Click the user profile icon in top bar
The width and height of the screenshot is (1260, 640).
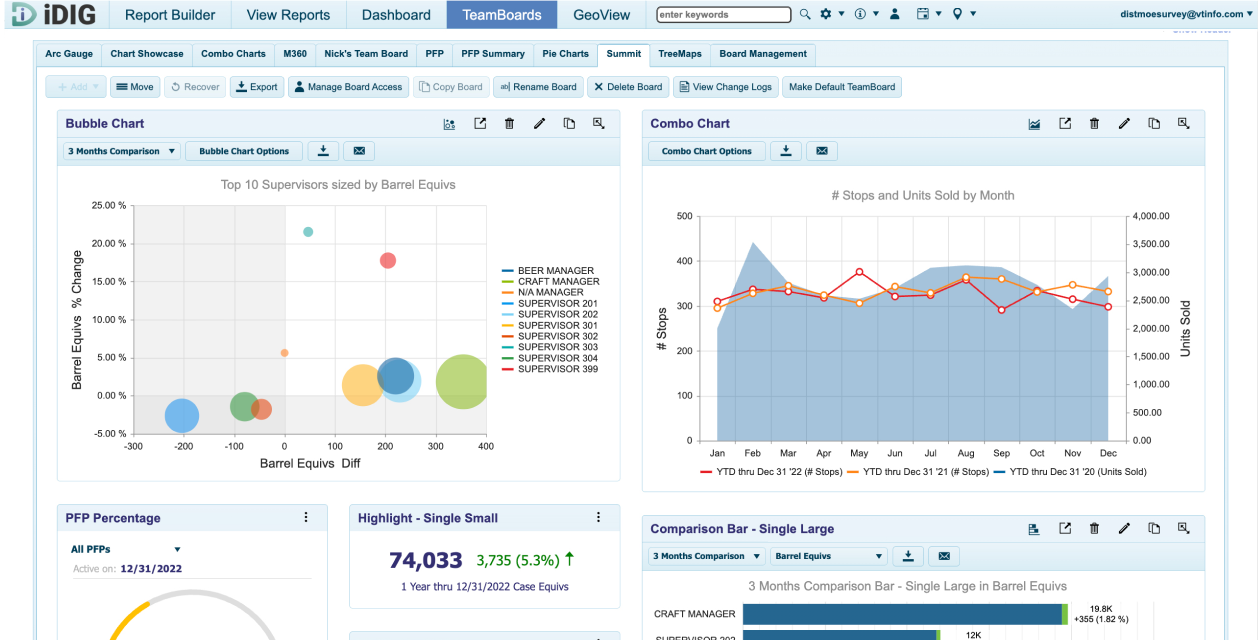(894, 15)
